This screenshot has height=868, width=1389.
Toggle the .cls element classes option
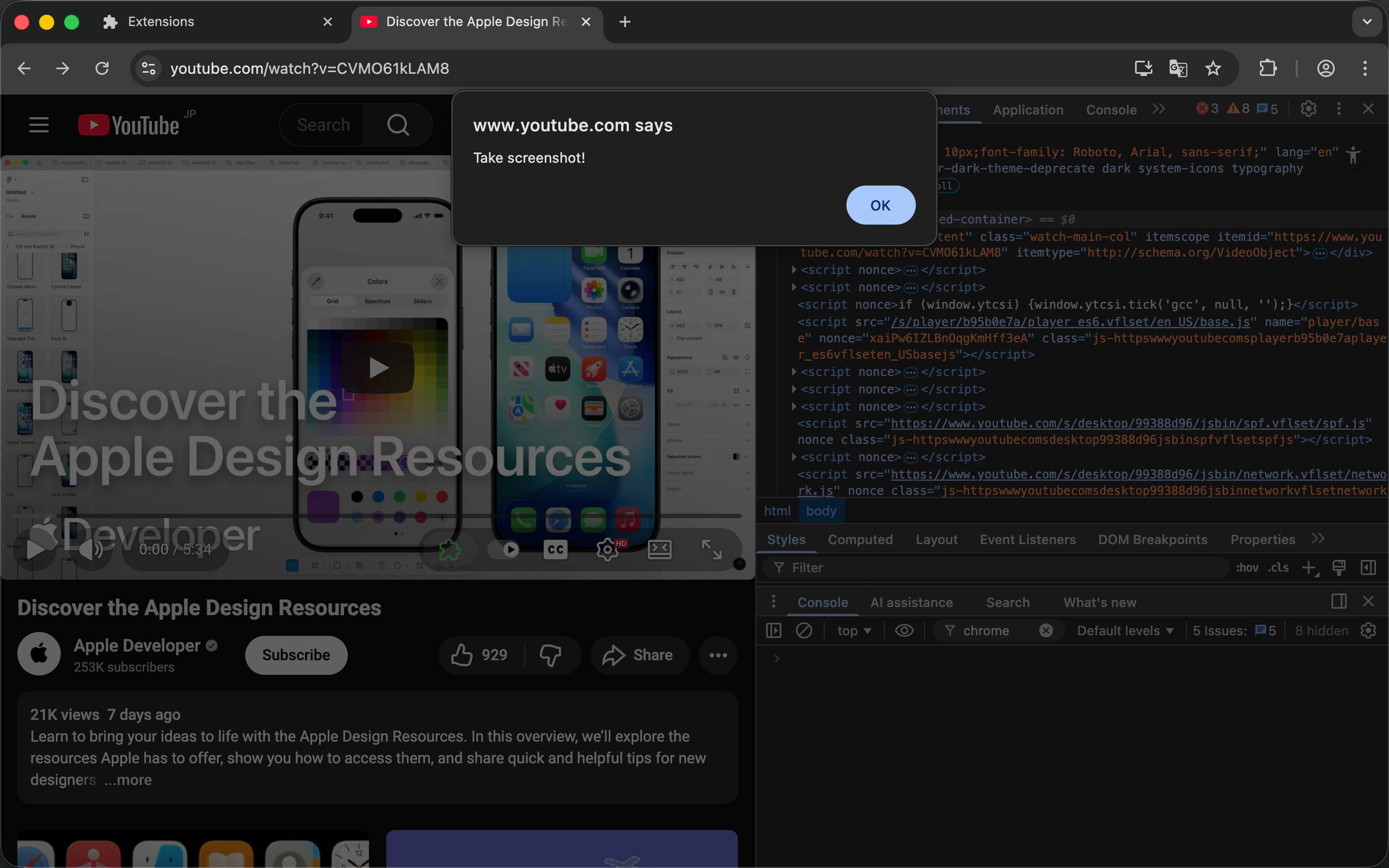pos(1278,568)
